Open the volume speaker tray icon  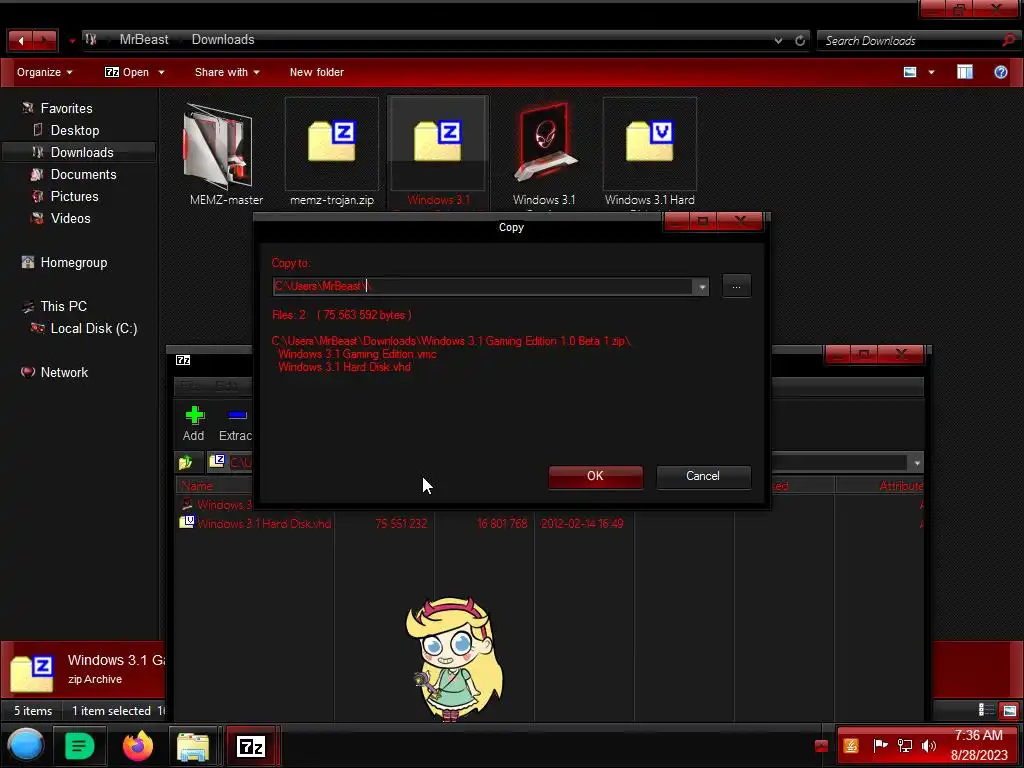point(928,746)
